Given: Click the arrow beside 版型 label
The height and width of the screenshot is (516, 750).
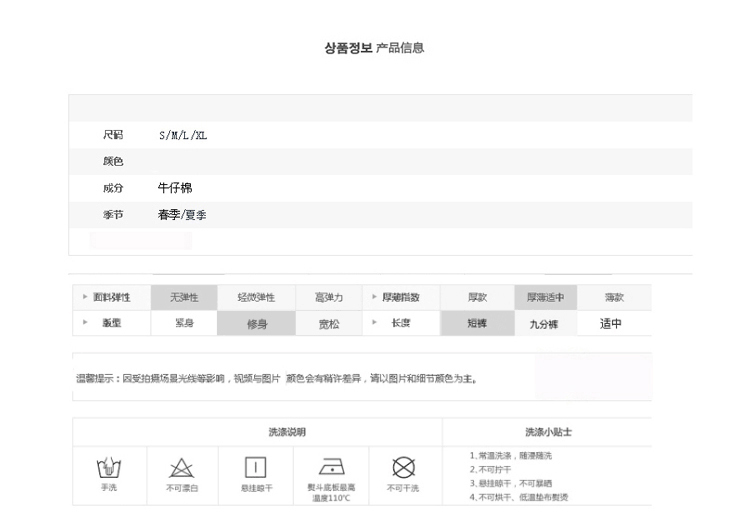Looking at the screenshot, I should click(x=85, y=323).
